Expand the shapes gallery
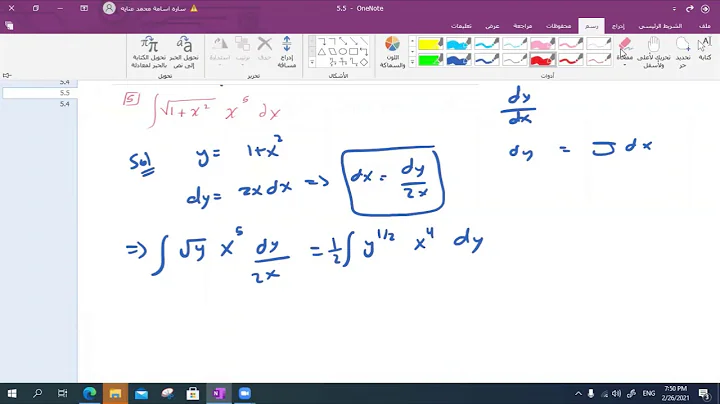 tap(312, 62)
